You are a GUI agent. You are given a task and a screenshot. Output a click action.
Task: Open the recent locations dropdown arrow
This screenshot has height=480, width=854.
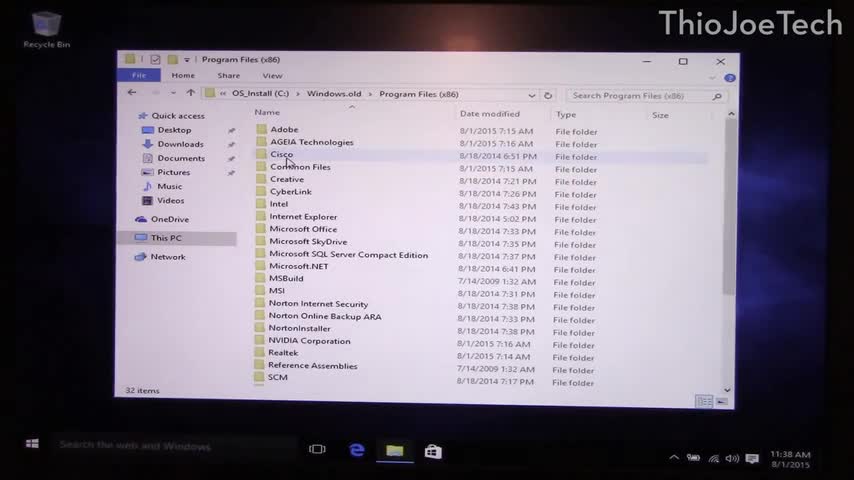click(173, 93)
